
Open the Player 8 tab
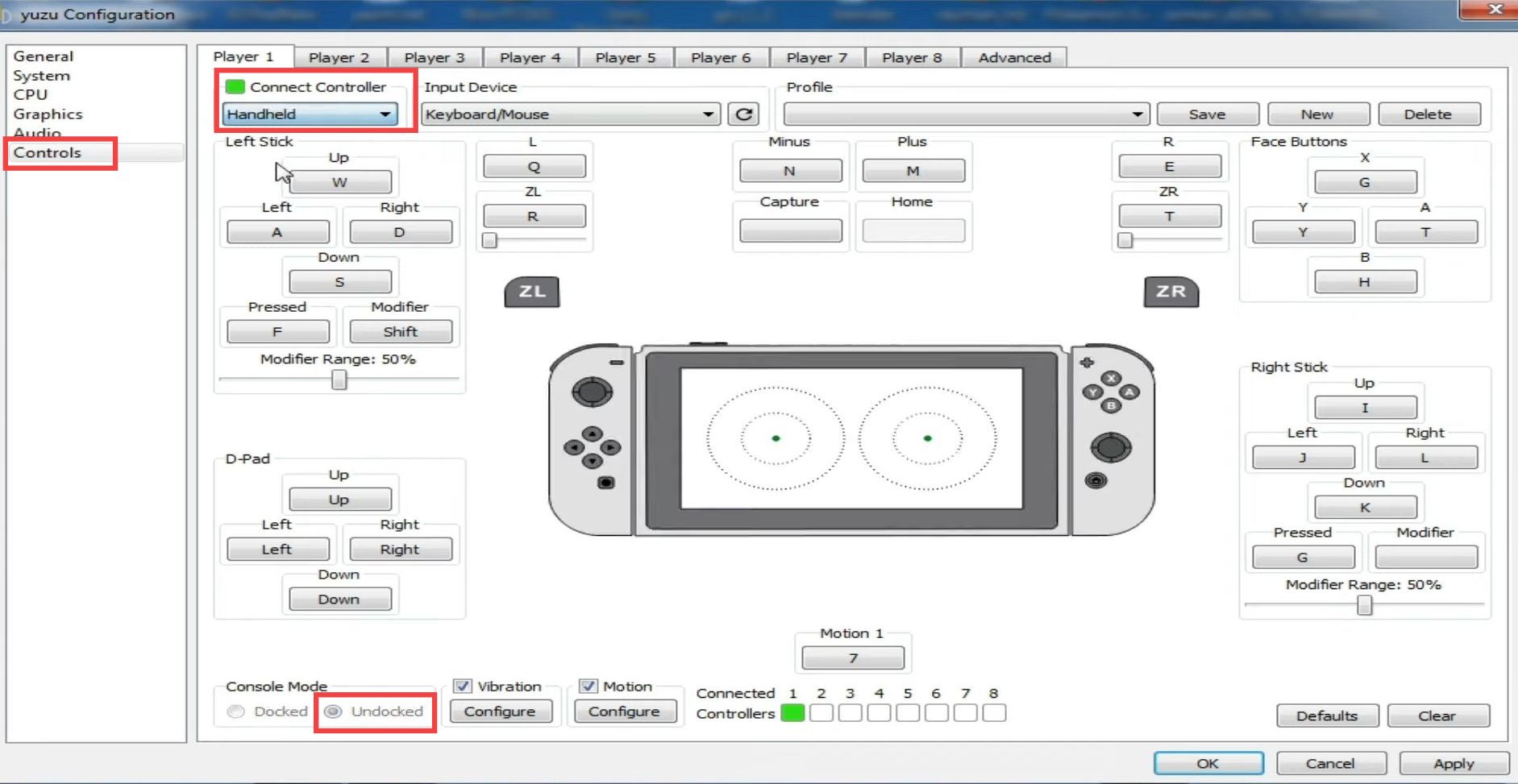click(912, 57)
